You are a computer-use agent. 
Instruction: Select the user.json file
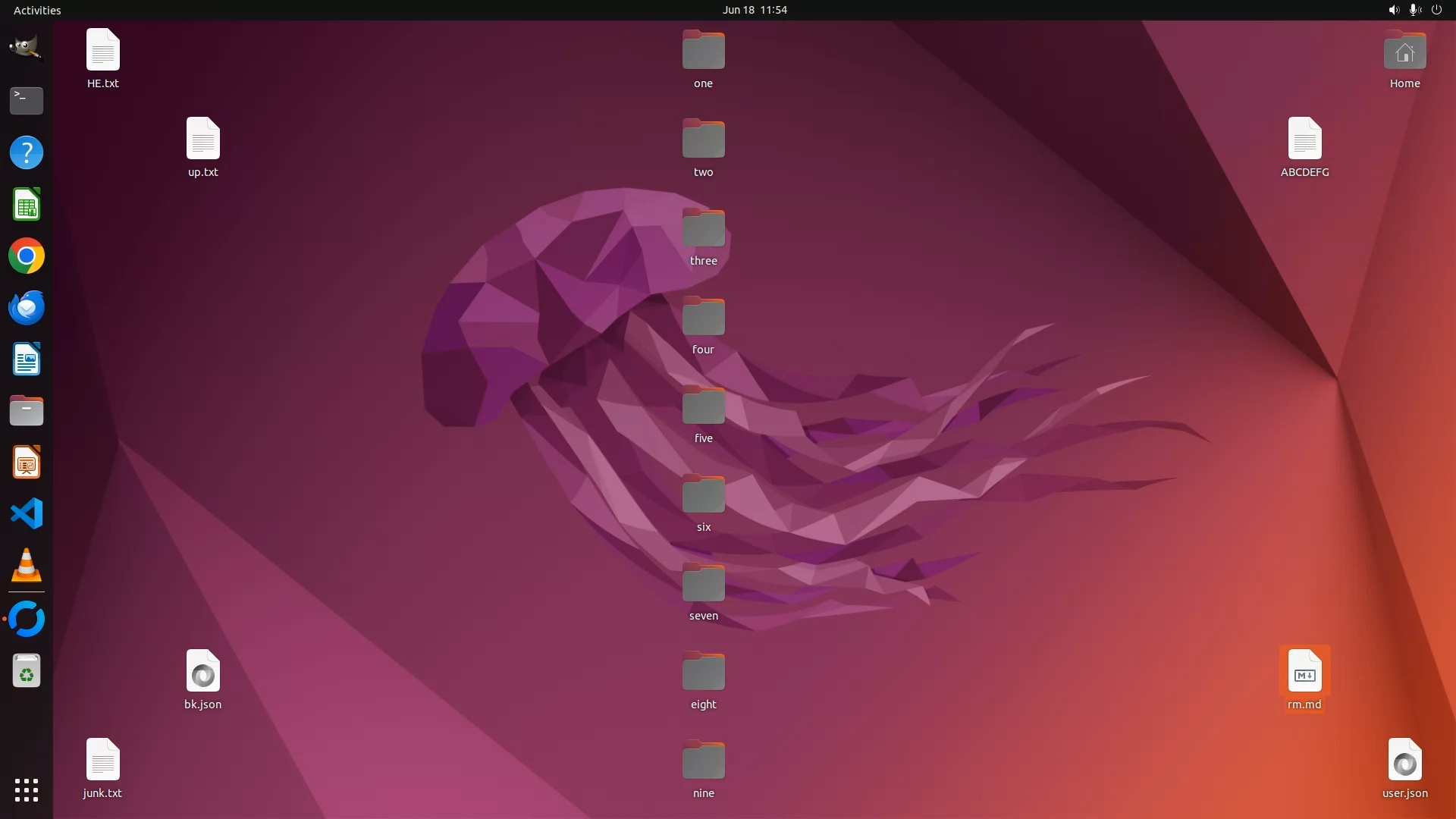pyautogui.click(x=1404, y=761)
